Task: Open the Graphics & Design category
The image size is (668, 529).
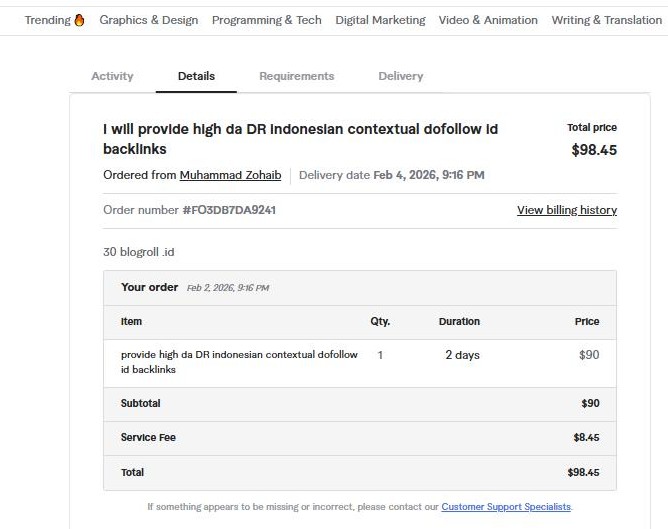Action: (148, 20)
